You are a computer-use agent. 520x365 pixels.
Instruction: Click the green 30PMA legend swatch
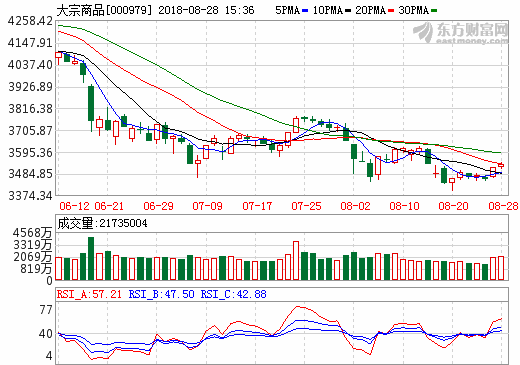(x=434, y=11)
